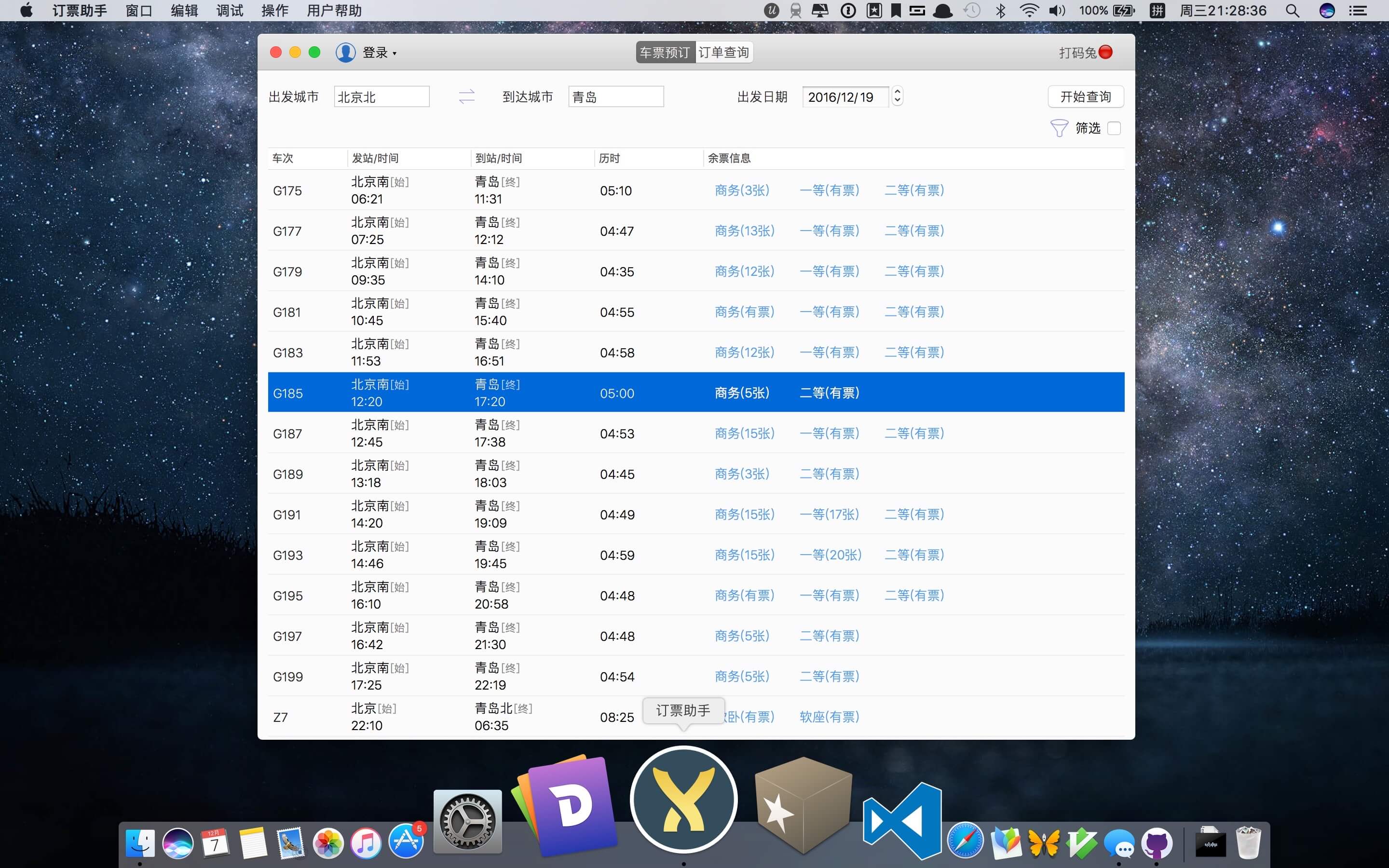Expand the 登录 login dropdown

(x=380, y=53)
